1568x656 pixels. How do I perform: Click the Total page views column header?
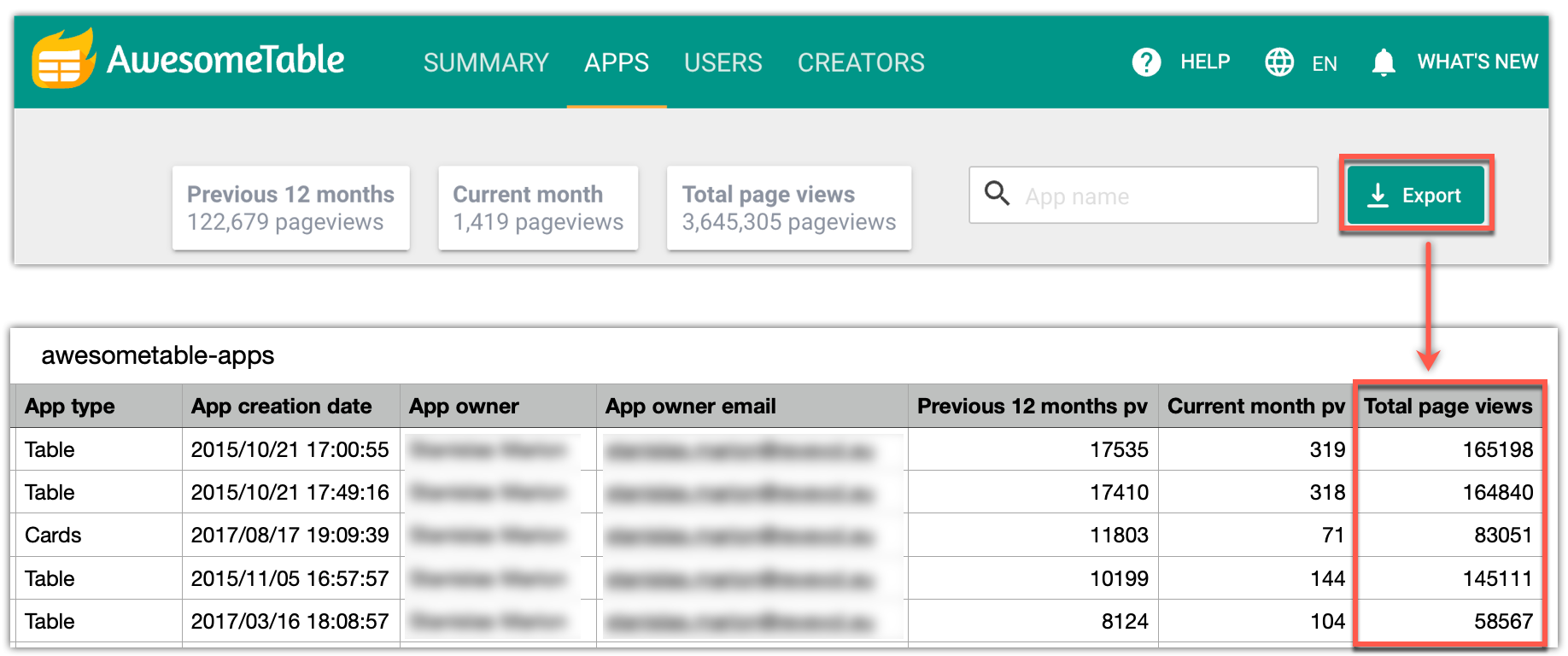pyautogui.click(x=1448, y=407)
